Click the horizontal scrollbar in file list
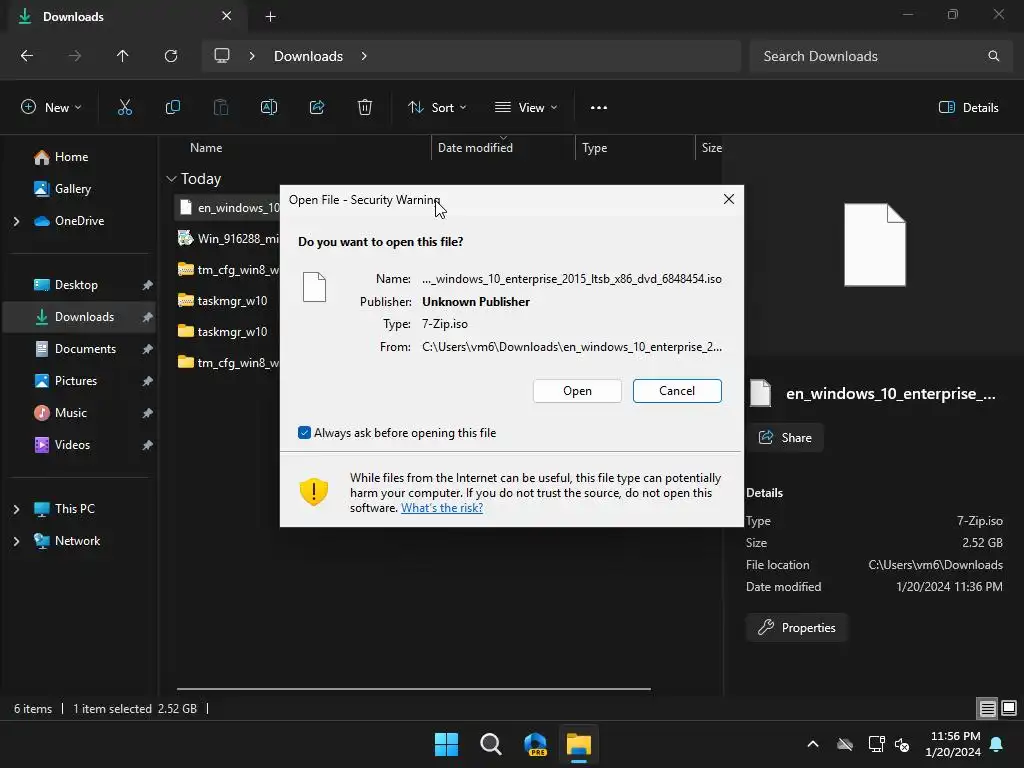Screen dimensions: 1024x768 (413, 688)
